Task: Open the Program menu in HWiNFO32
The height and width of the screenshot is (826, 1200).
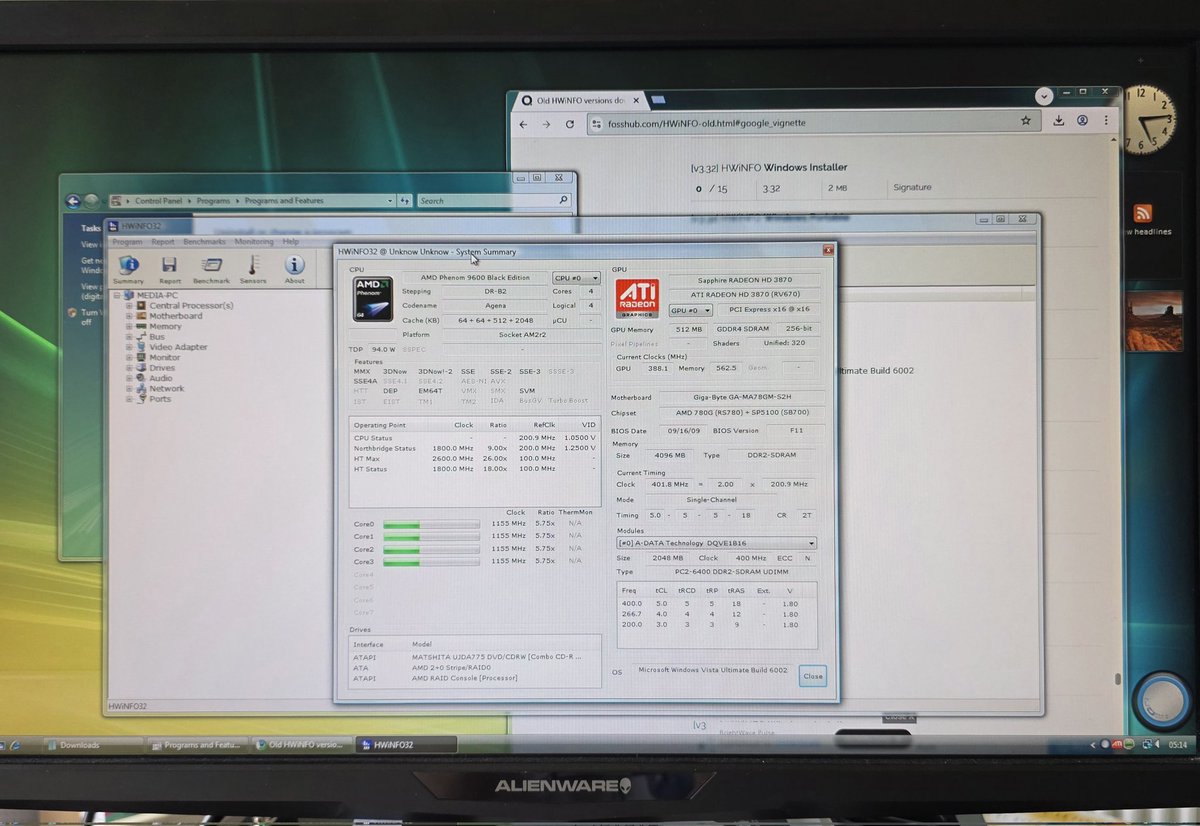Action: (127, 241)
